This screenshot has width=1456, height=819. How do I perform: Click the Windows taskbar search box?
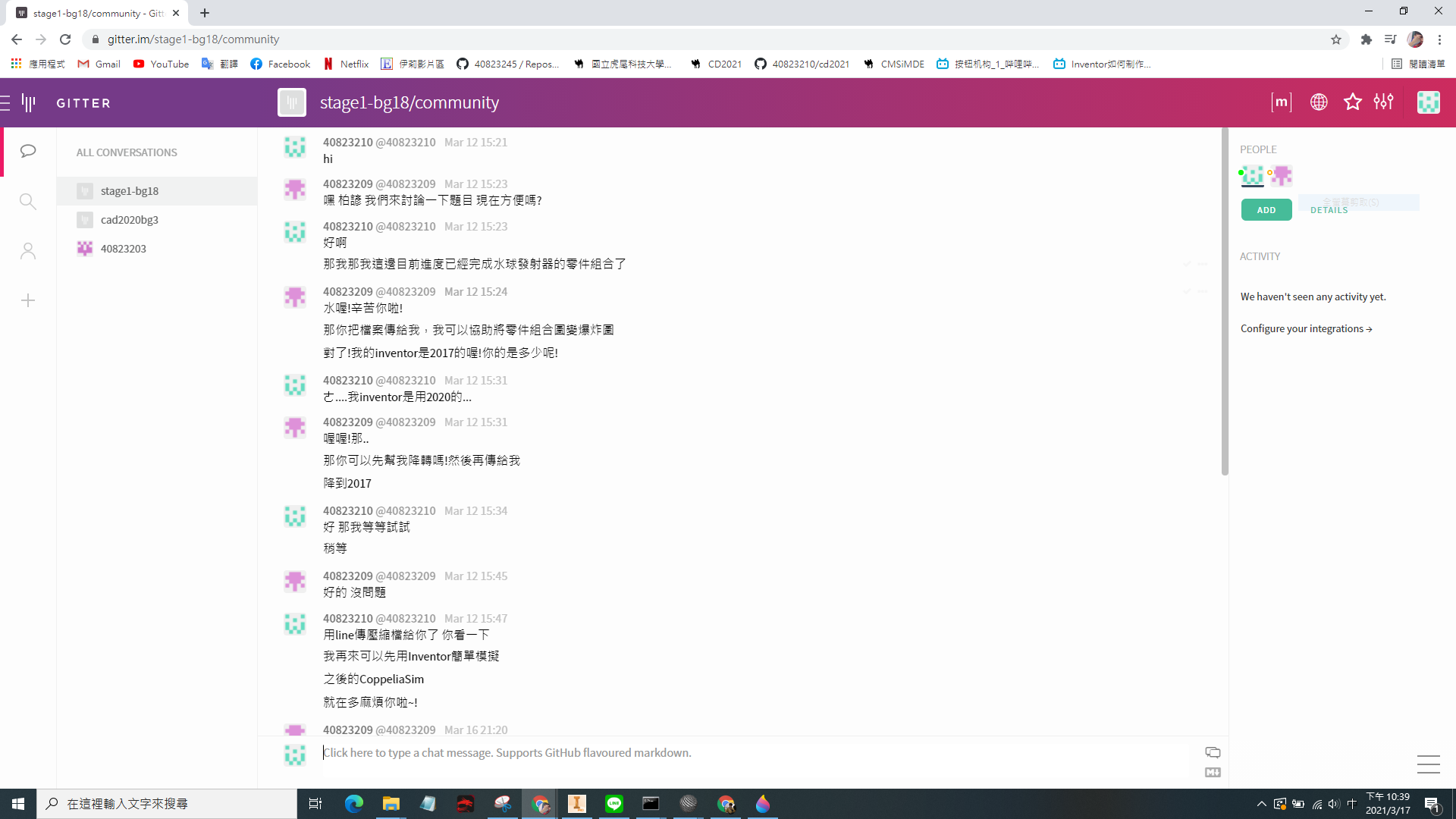167,804
